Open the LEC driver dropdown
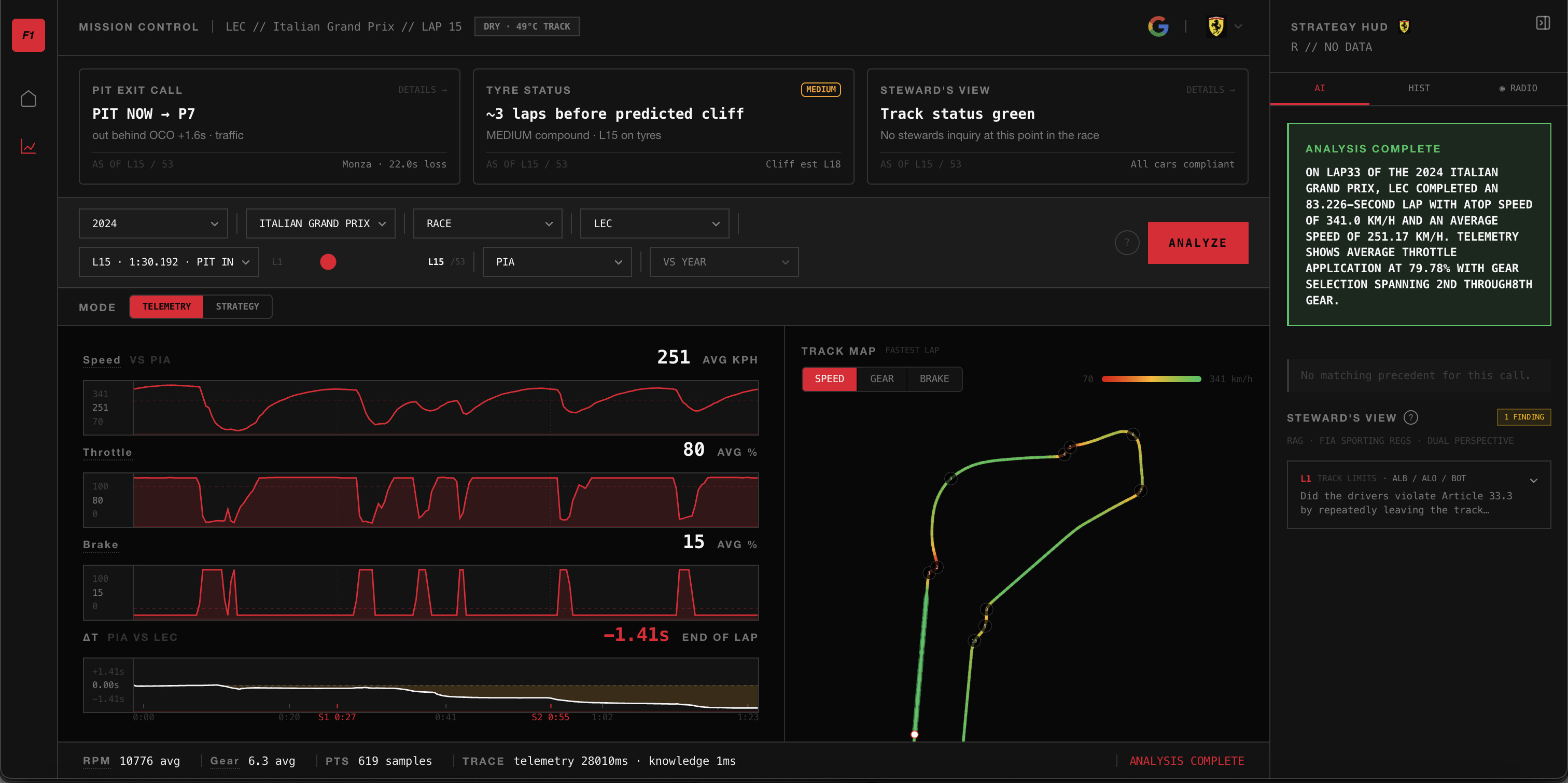The image size is (1568, 783). (x=654, y=223)
